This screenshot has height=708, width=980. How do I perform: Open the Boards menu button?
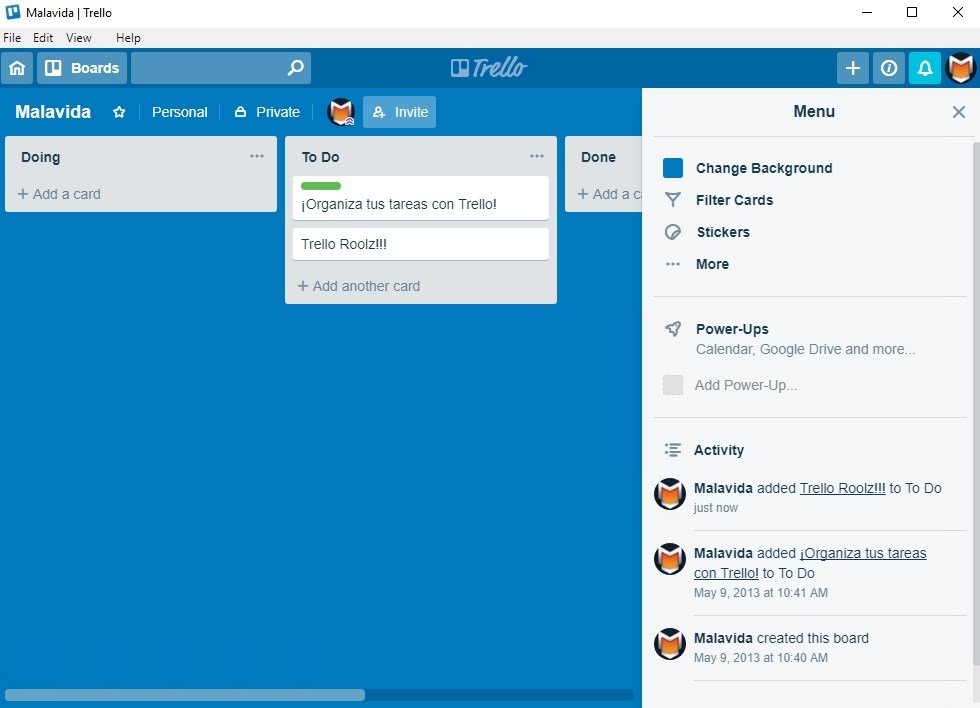pos(82,67)
